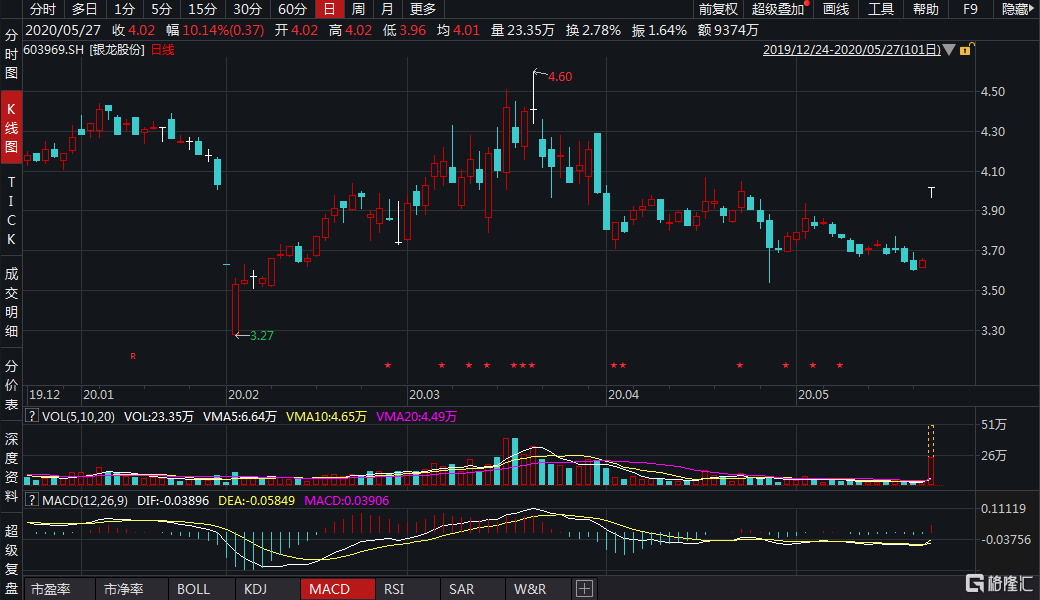Image resolution: width=1040 pixels, height=600 pixels.
Task: Click the VMA20:4.49万 value
Action: pyautogui.click(x=417, y=416)
